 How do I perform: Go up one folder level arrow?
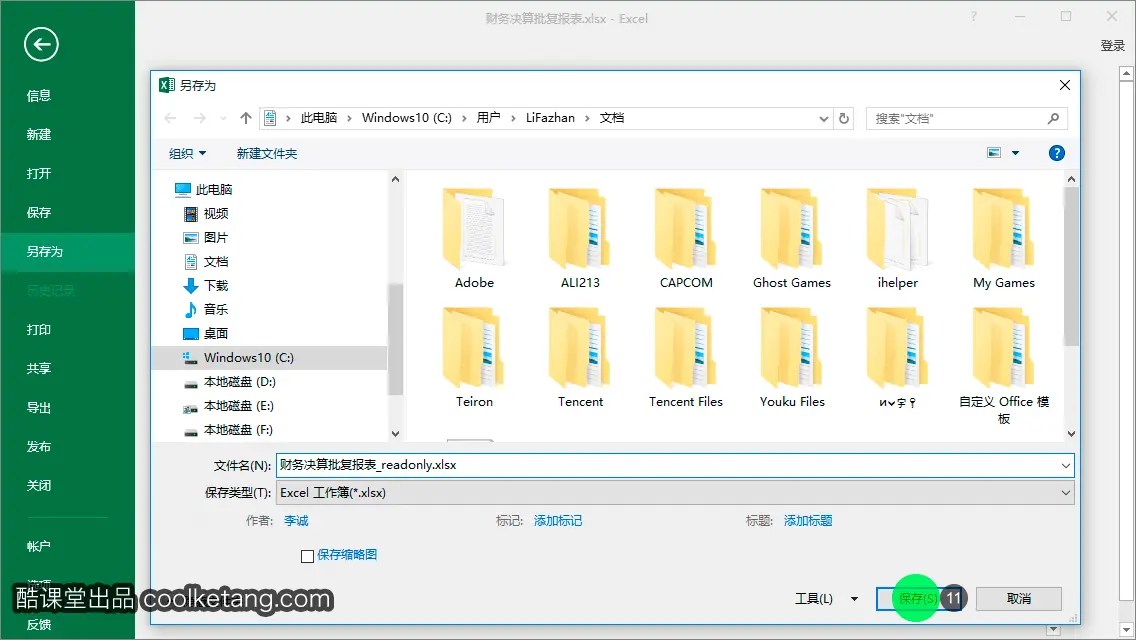coord(246,118)
